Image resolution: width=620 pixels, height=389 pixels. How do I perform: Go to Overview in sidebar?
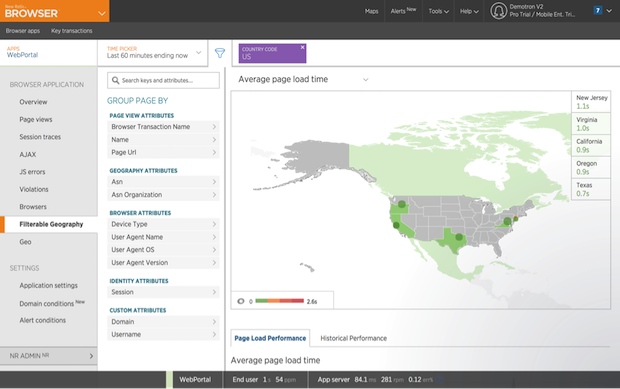pos(33,102)
